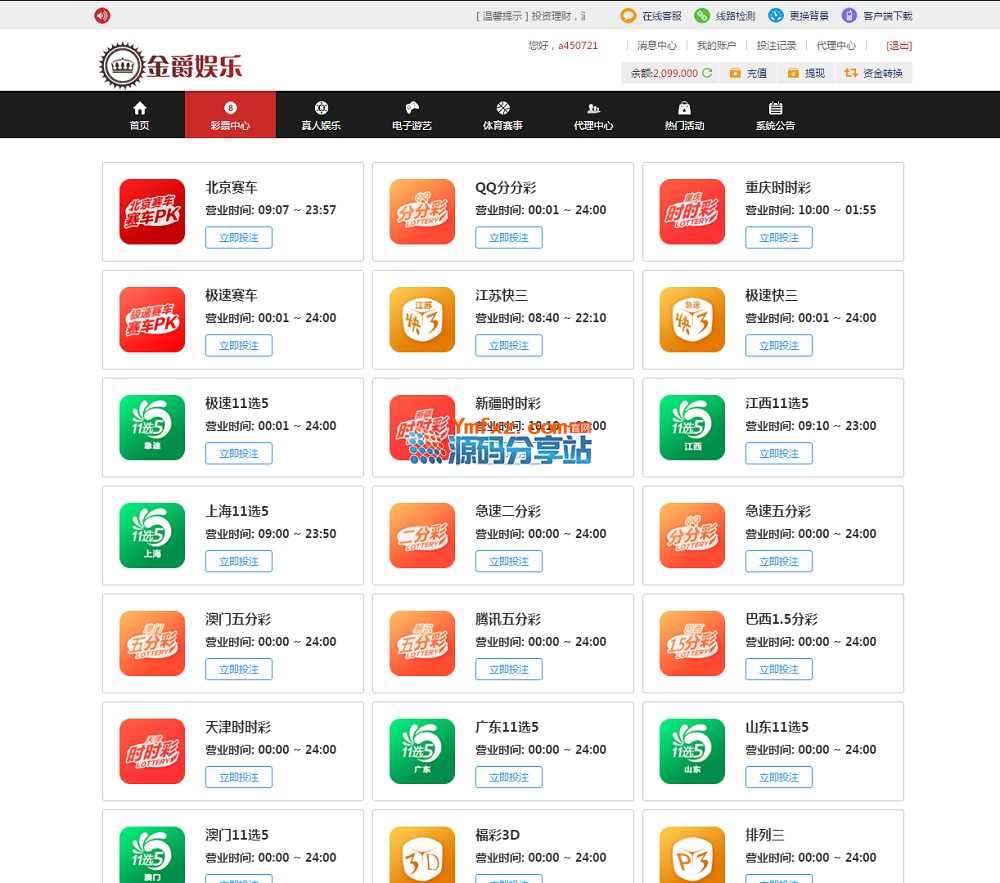Click the 充值 recharge button
This screenshot has height=883, width=1000.
[x=748, y=73]
